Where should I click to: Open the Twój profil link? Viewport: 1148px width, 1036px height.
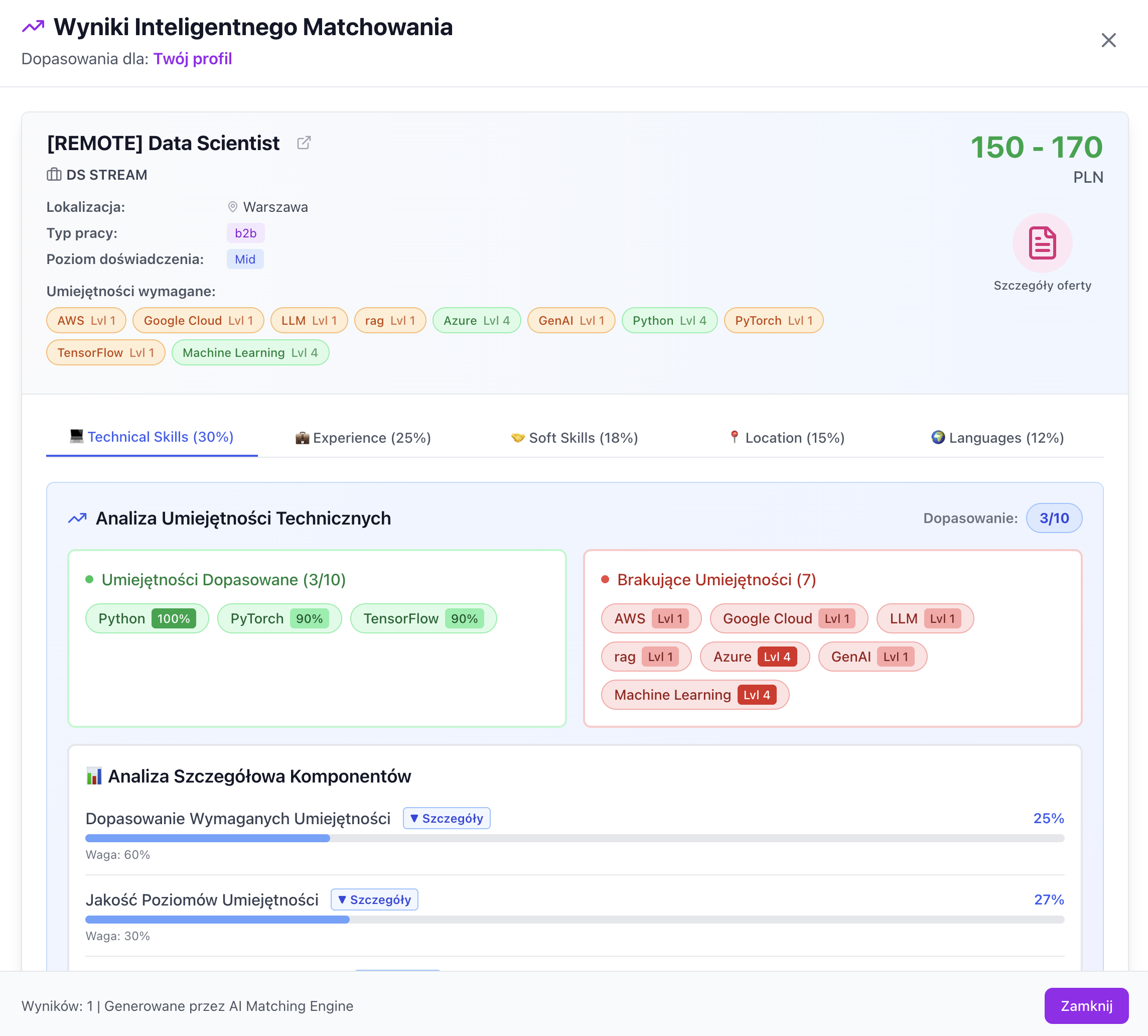pyautogui.click(x=193, y=59)
